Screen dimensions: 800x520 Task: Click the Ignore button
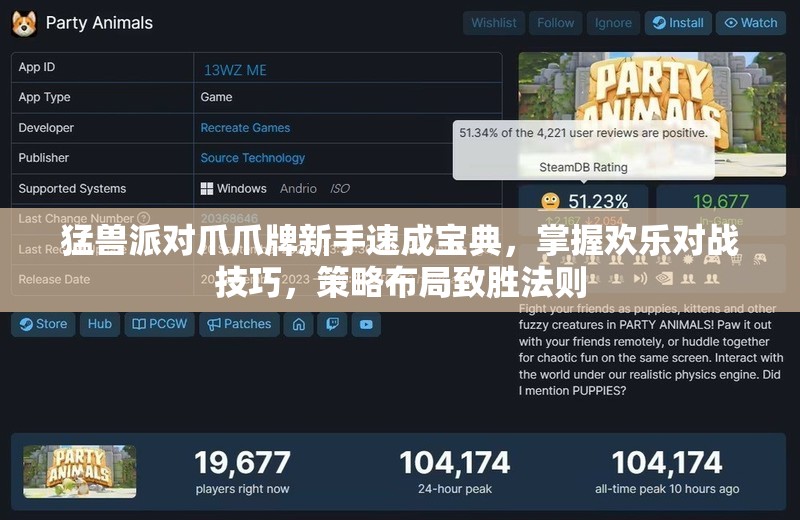(x=613, y=23)
